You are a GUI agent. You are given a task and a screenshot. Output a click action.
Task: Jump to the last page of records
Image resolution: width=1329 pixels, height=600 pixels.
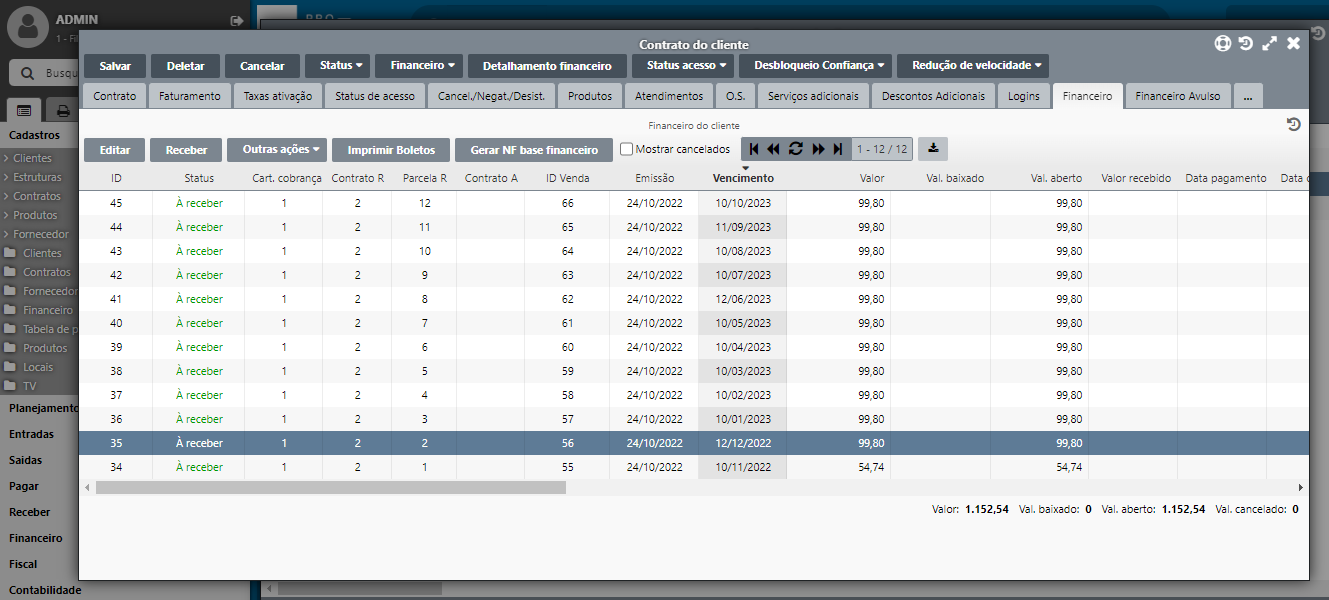pyautogui.click(x=838, y=149)
